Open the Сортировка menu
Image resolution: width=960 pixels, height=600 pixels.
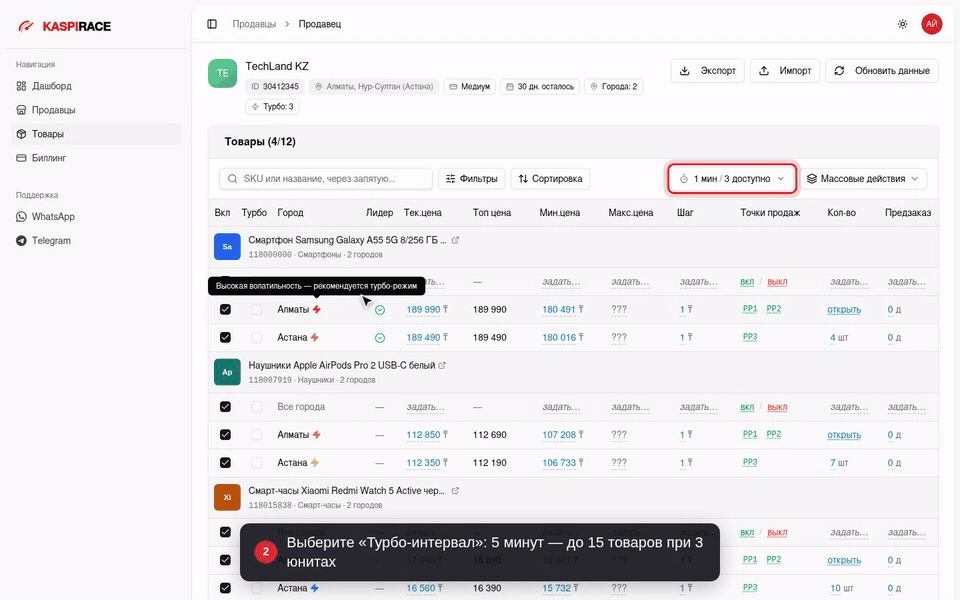[550, 179]
